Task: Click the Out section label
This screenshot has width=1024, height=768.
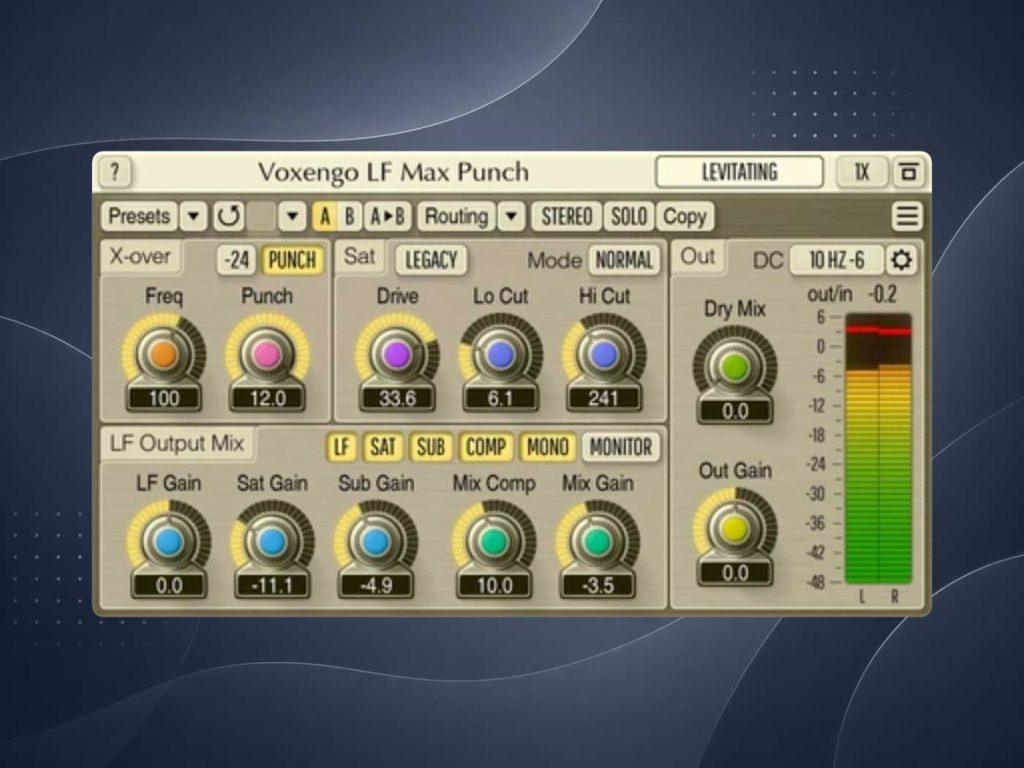Action: (x=697, y=257)
